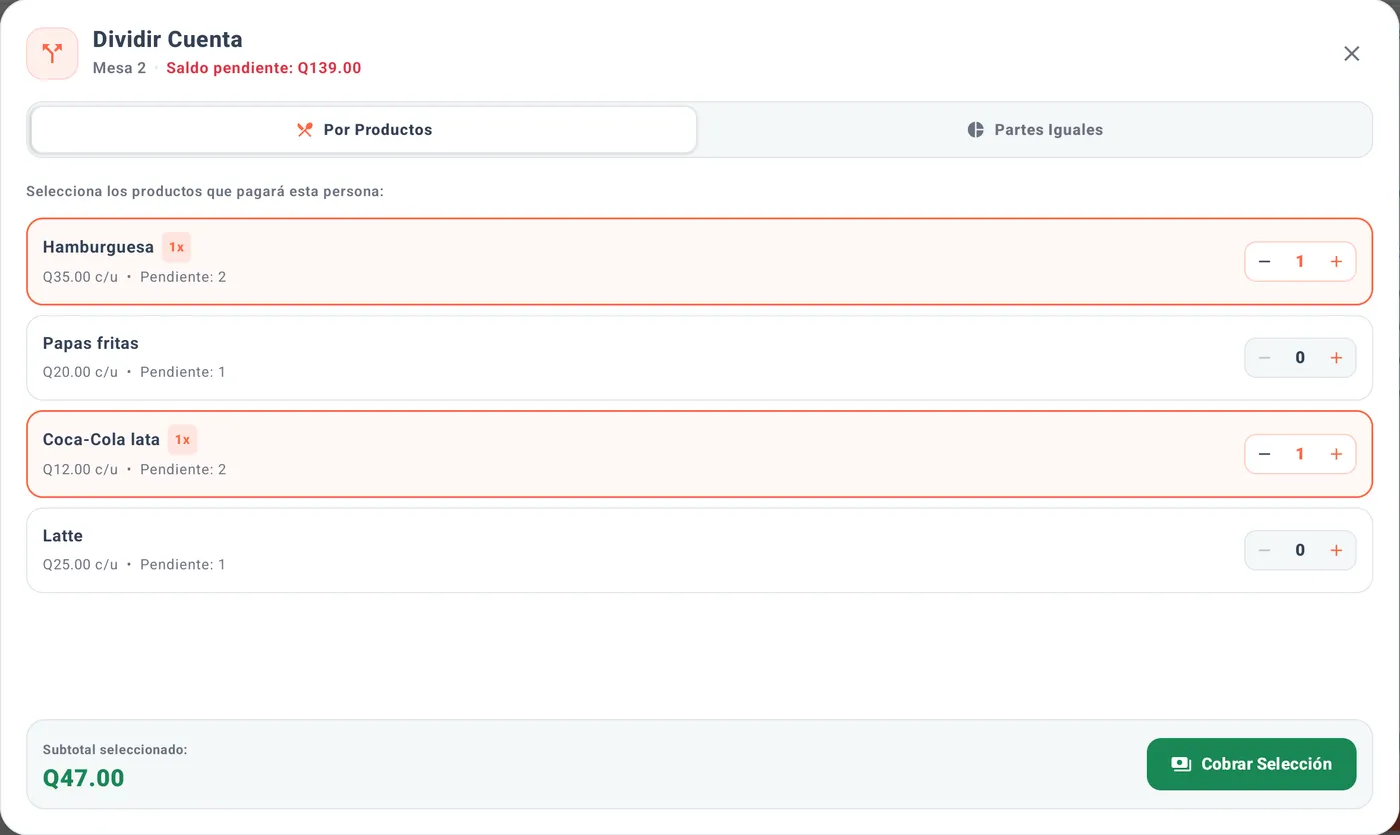Click the Subtotal seleccionado label
The height and width of the screenshot is (835, 1400).
click(115, 749)
